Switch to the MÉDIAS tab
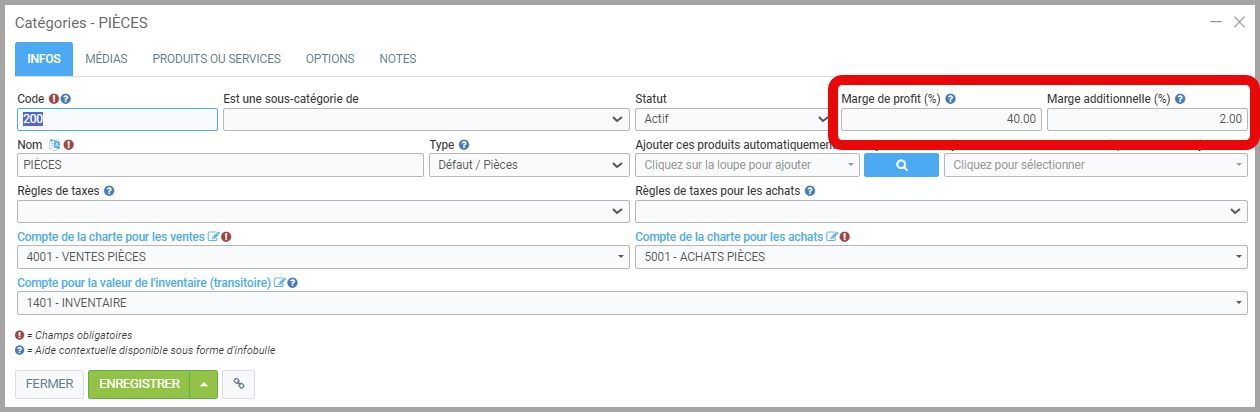The width and height of the screenshot is (1260, 412). point(106,59)
